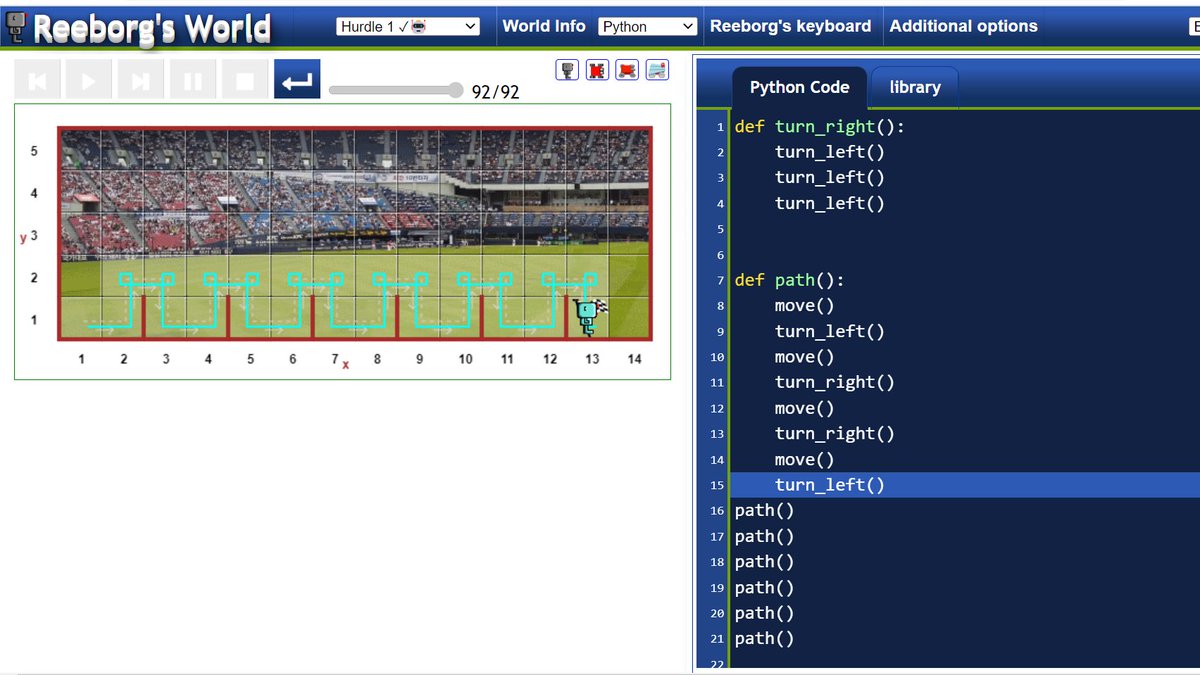
Task: Click the light blue robot model icon
Action: [657, 70]
